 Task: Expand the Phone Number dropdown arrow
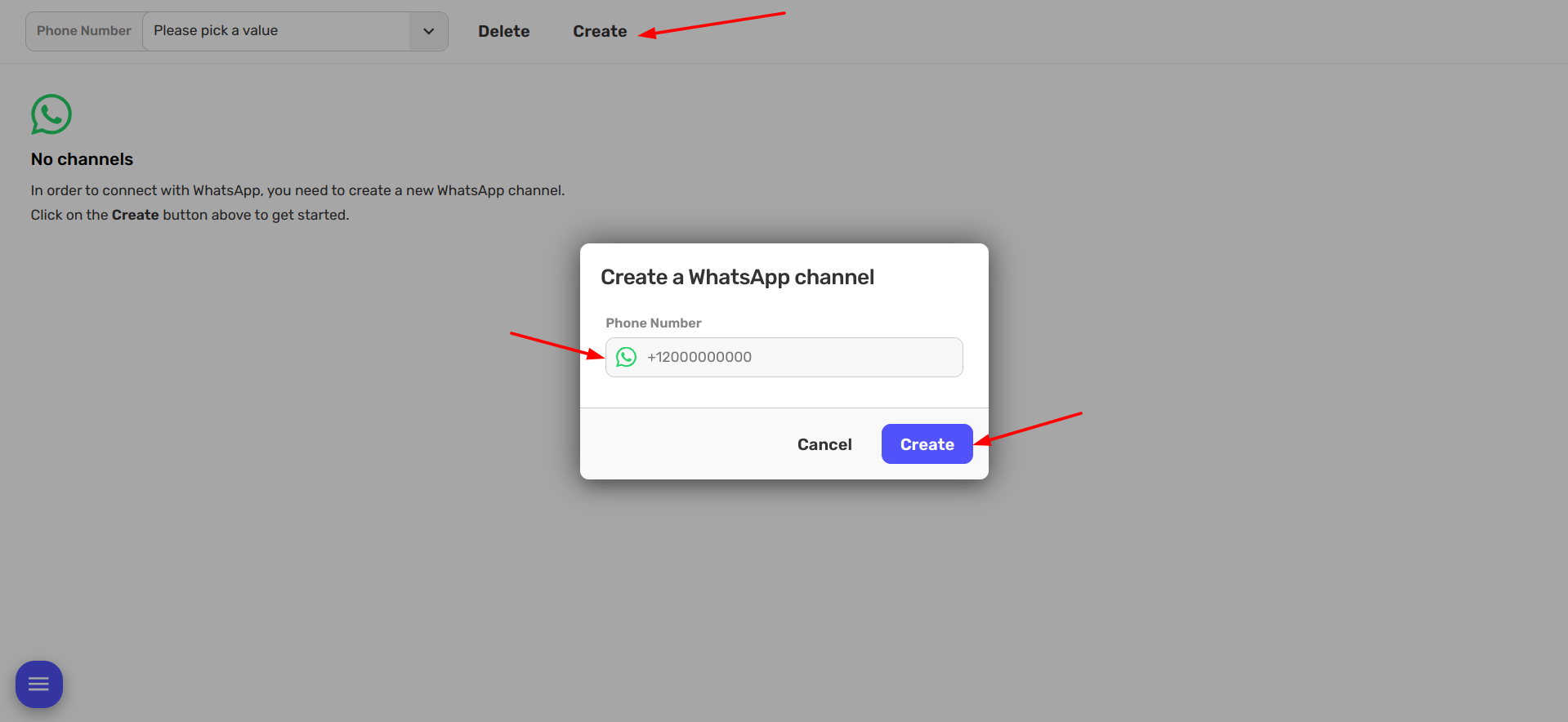coord(428,31)
